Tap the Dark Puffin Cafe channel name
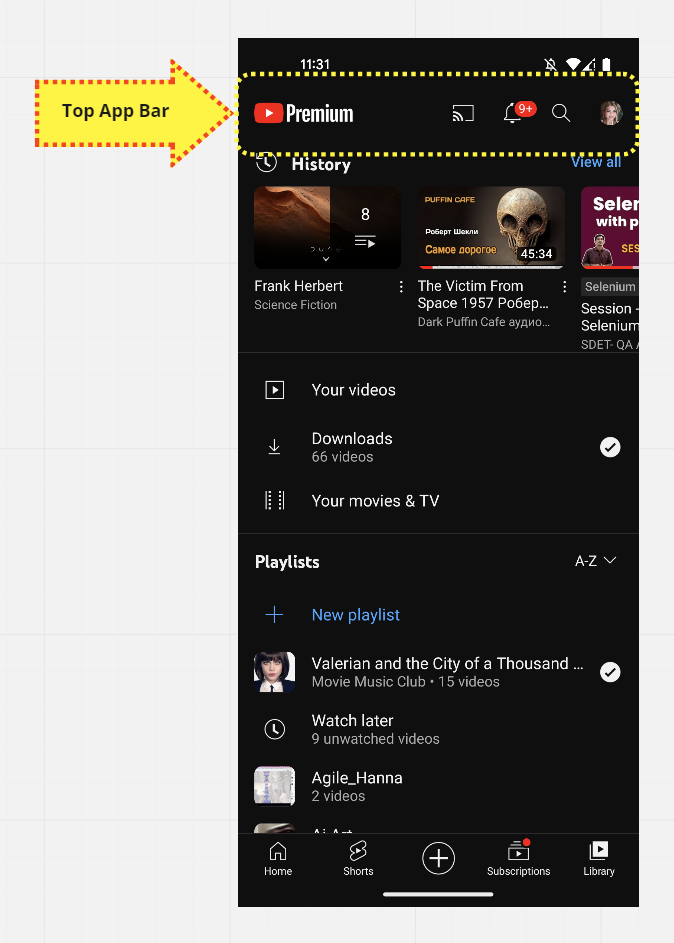The width and height of the screenshot is (674, 943). tap(483, 322)
